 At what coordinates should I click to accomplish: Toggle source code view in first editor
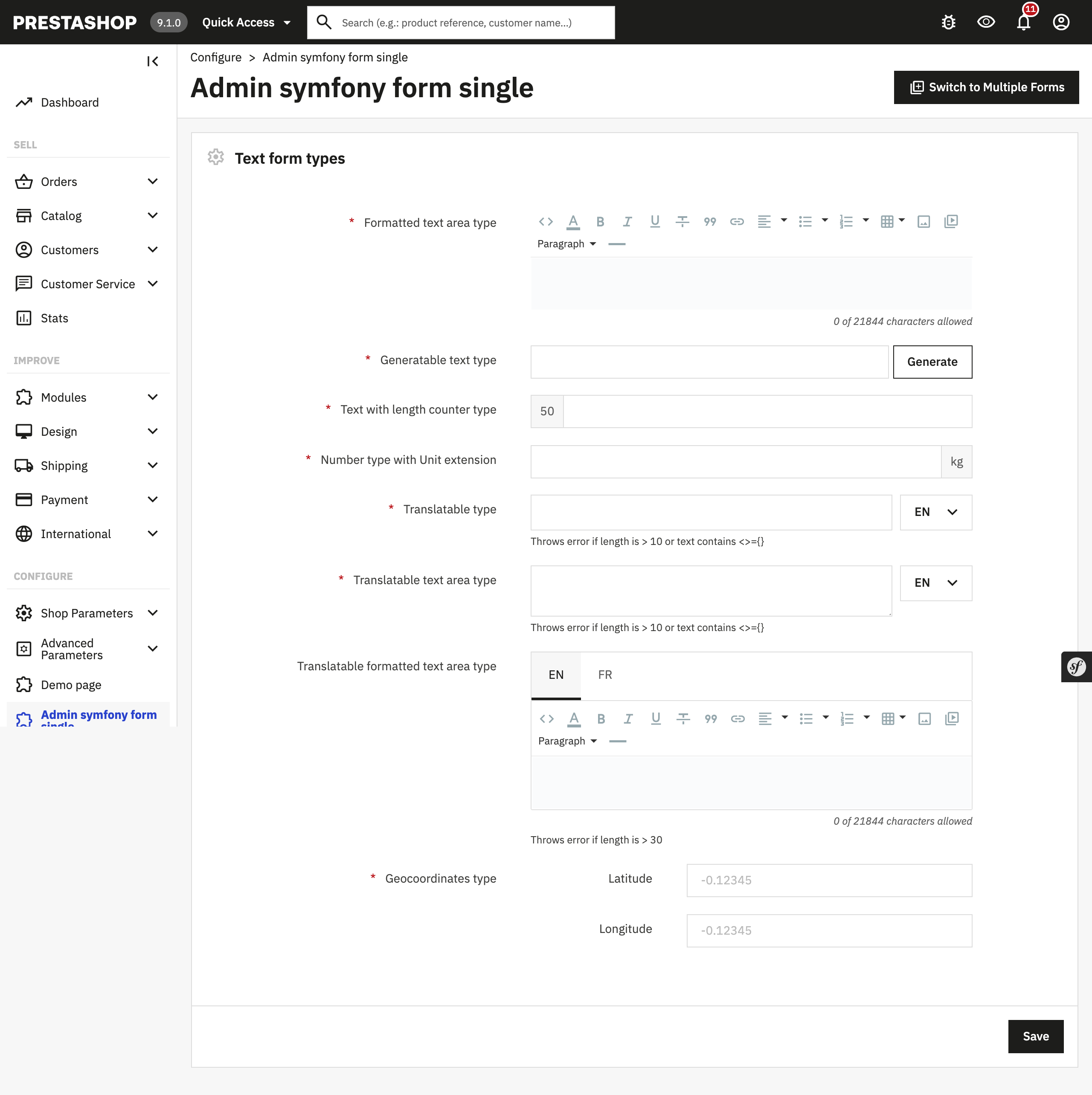(x=546, y=222)
